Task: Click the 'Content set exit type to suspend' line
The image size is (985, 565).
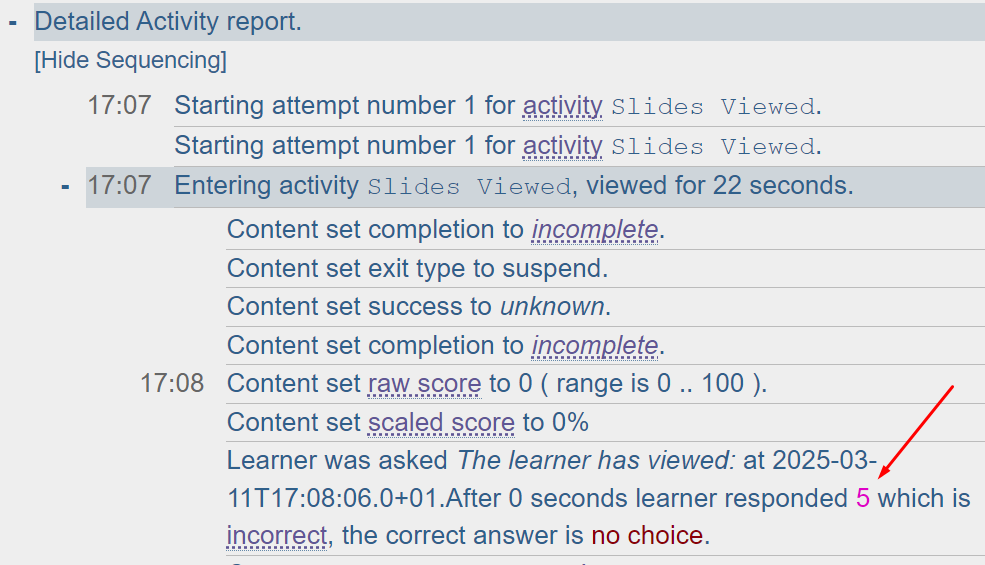Action: (x=417, y=268)
